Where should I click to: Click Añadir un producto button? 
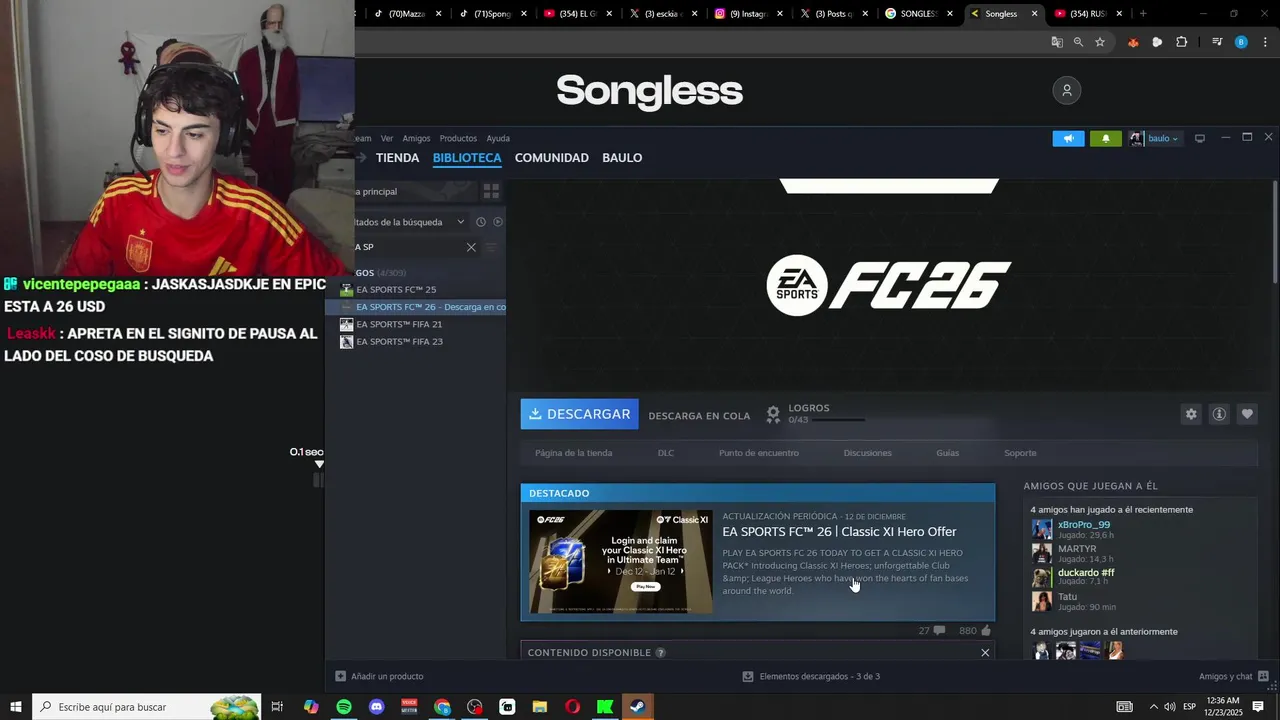tap(379, 677)
